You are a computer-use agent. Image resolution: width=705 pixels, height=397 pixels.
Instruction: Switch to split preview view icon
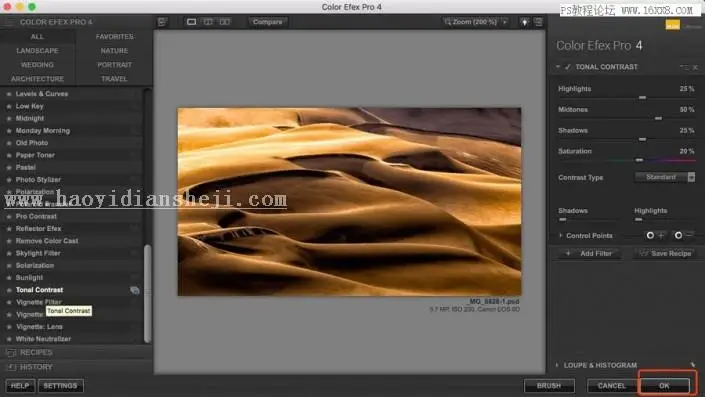point(208,22)
